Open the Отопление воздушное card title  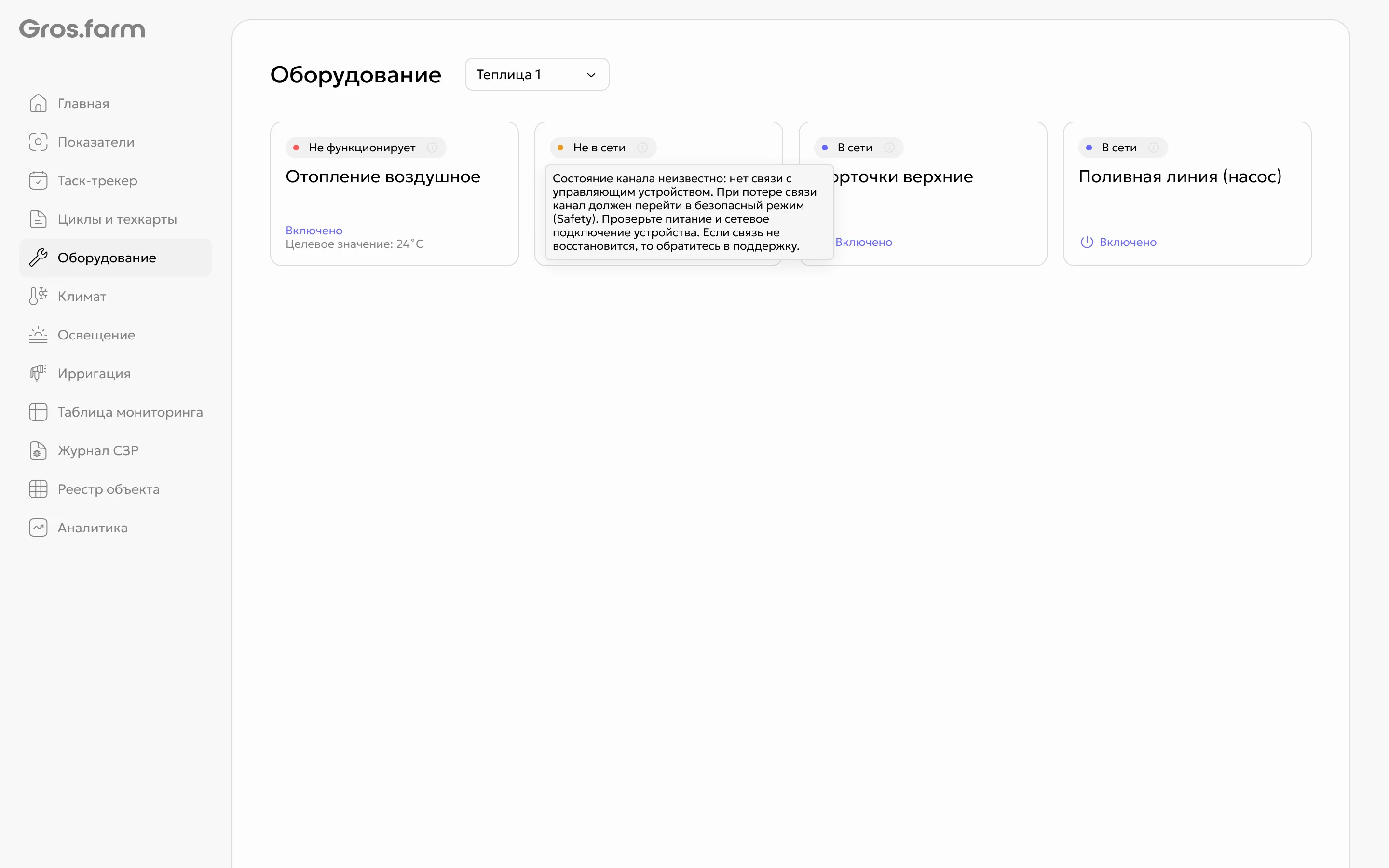point(383,176)
